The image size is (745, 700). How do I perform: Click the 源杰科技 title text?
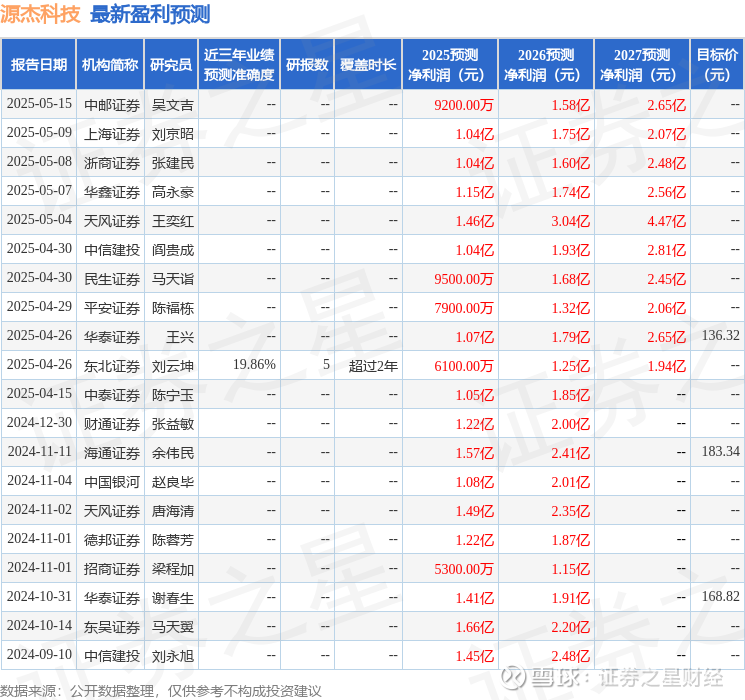pyautogui.click(x=40, y=14)
